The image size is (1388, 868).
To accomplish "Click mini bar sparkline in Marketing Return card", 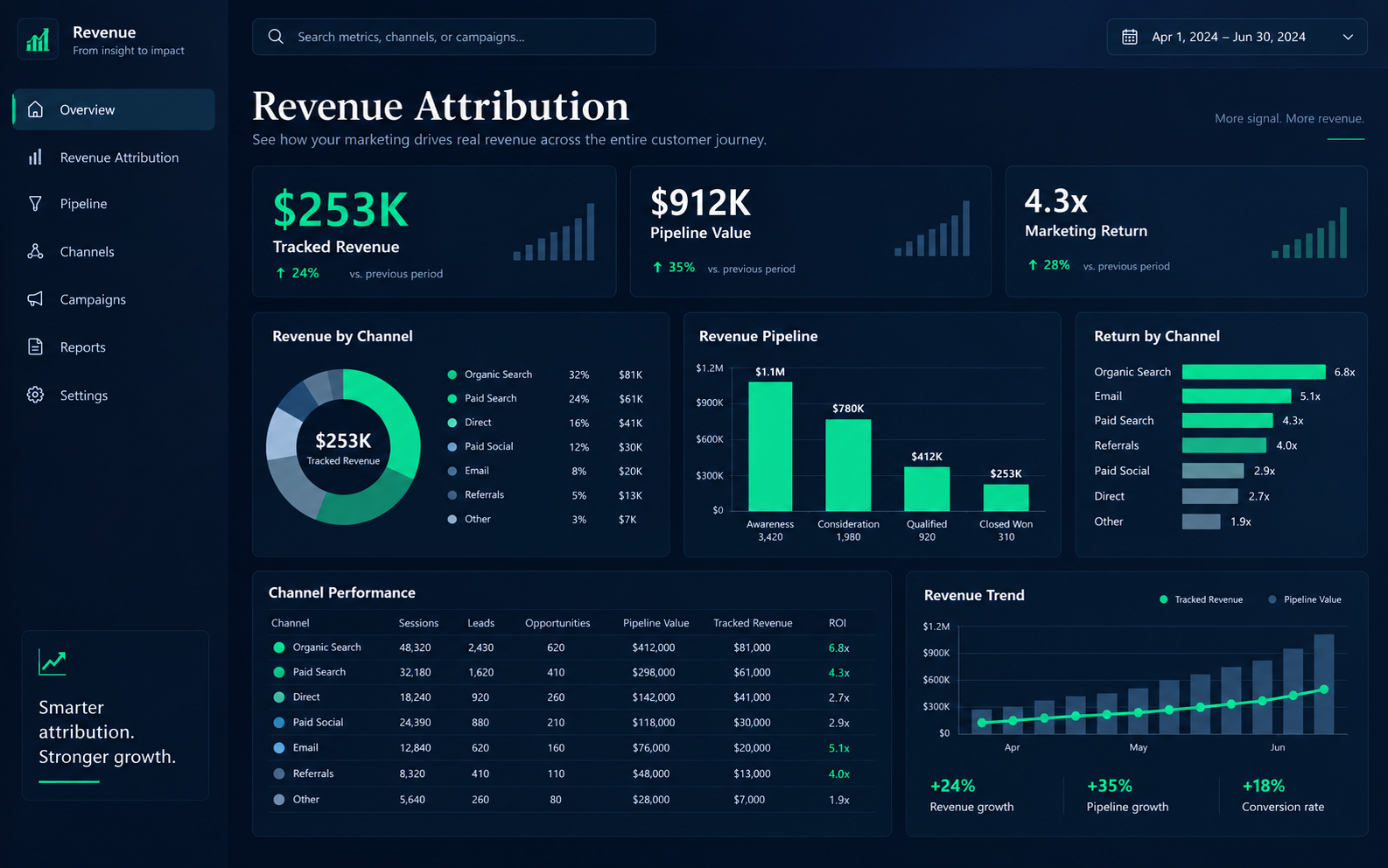I will tap(1309, 233).
